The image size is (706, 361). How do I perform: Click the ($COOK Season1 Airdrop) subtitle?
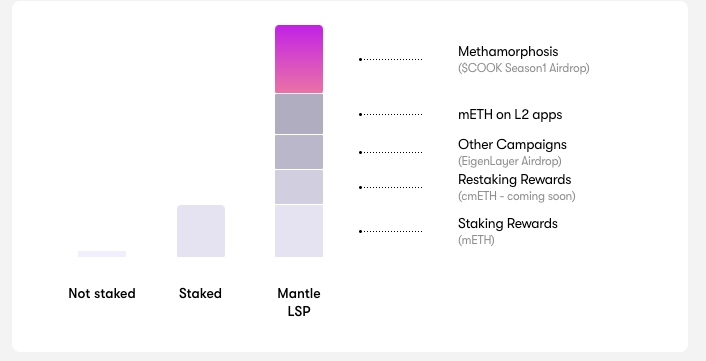[x=524, y=68]
